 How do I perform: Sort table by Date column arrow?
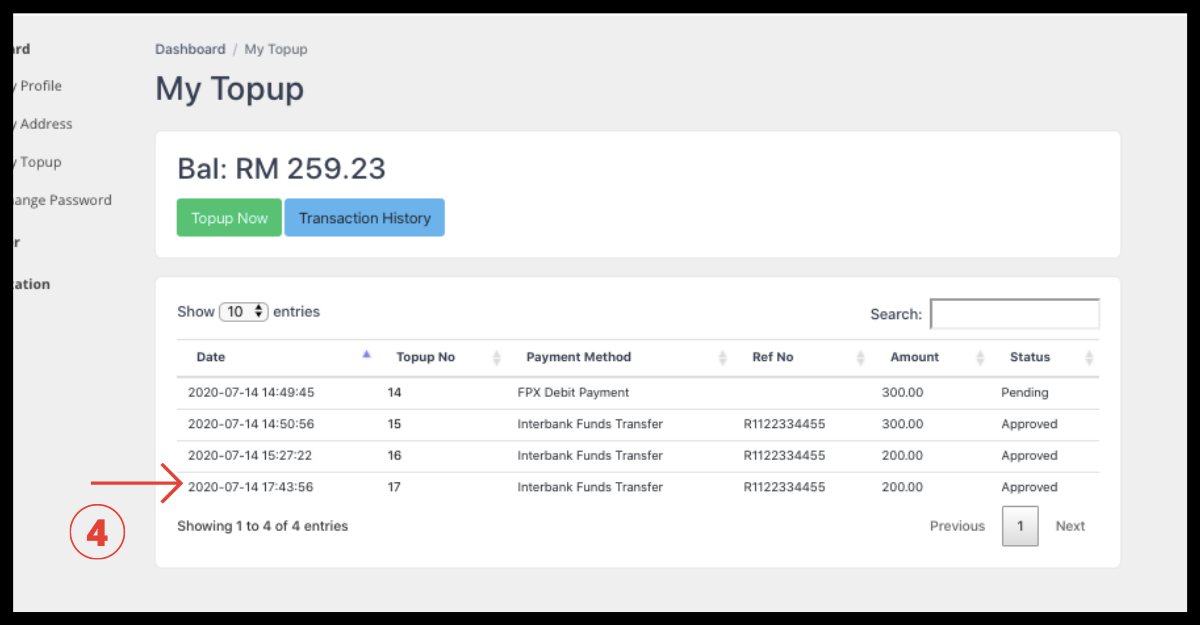366,356
